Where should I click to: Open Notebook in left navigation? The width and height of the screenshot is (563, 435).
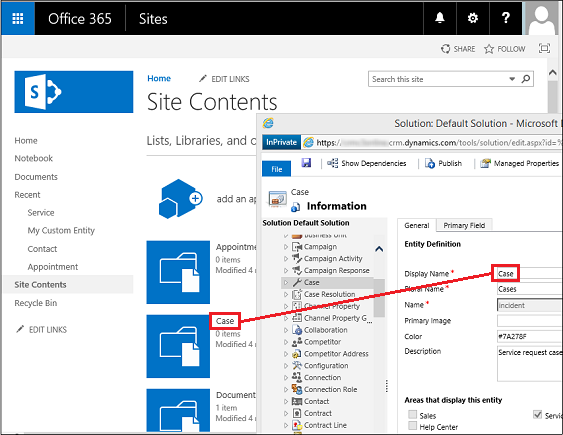click(33, 158)
